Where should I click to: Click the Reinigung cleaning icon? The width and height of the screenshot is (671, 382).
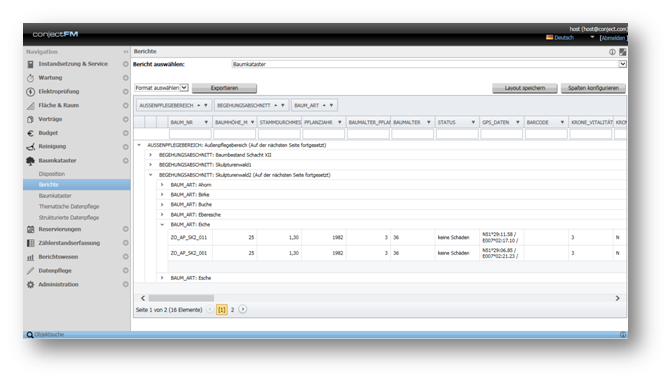click(x=30, y=147)
